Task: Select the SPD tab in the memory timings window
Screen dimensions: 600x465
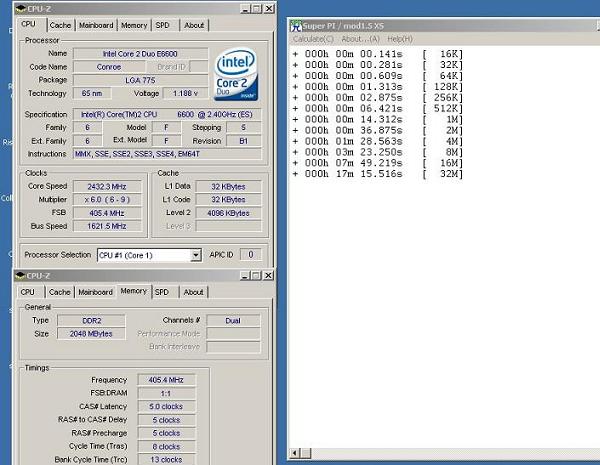Action: click(164, 292)
